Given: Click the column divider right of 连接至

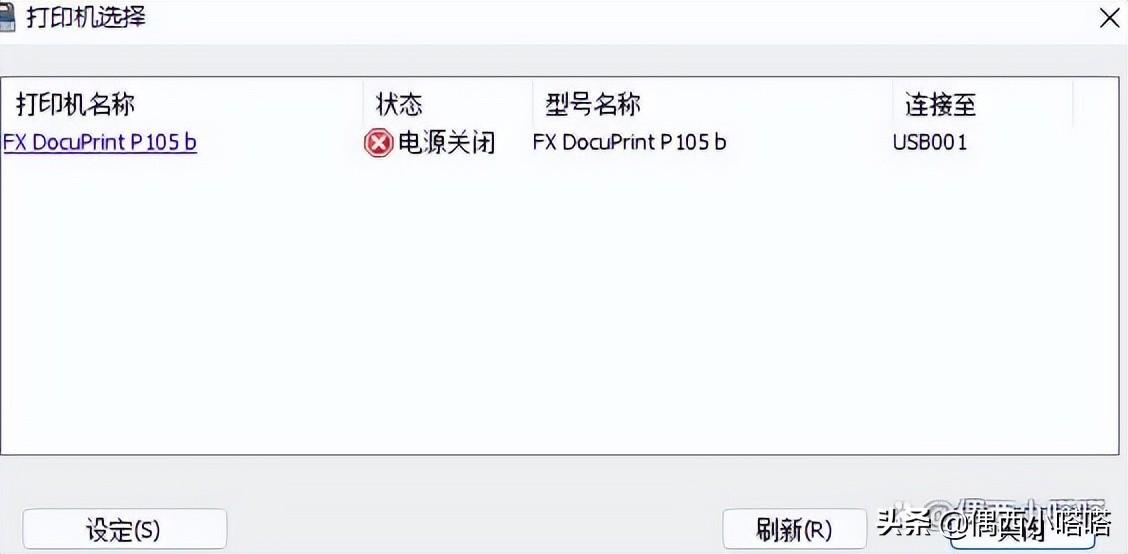Looking at the screenshot, I should coord(1073,105).
